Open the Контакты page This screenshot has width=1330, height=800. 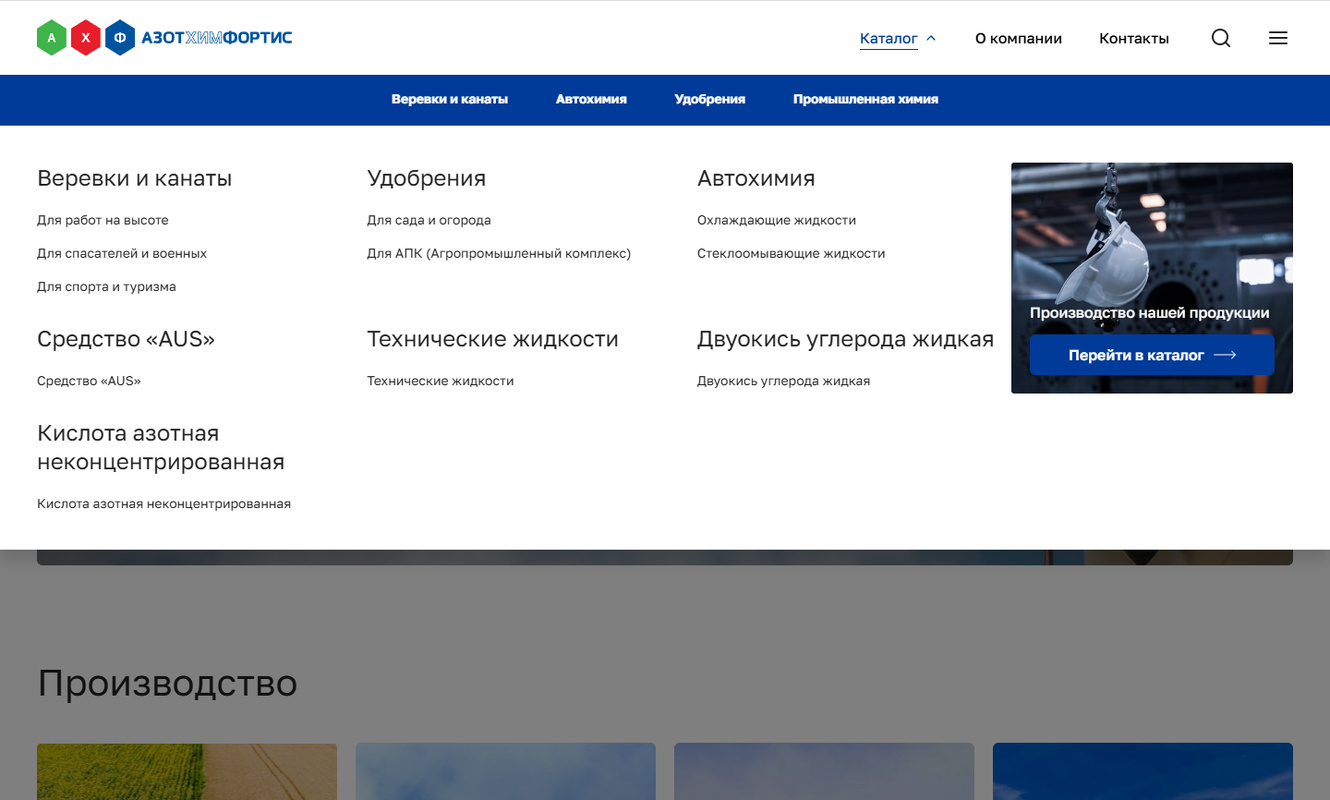[1134, 38]
